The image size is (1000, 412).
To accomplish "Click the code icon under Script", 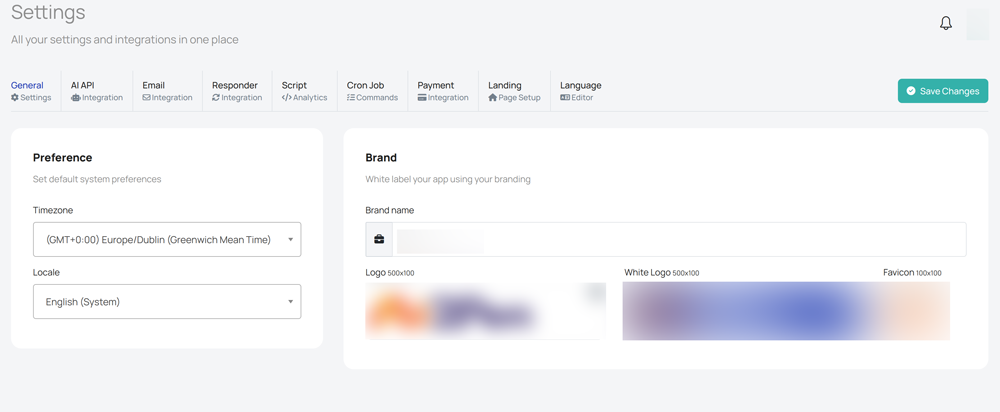I will [286, 98].
